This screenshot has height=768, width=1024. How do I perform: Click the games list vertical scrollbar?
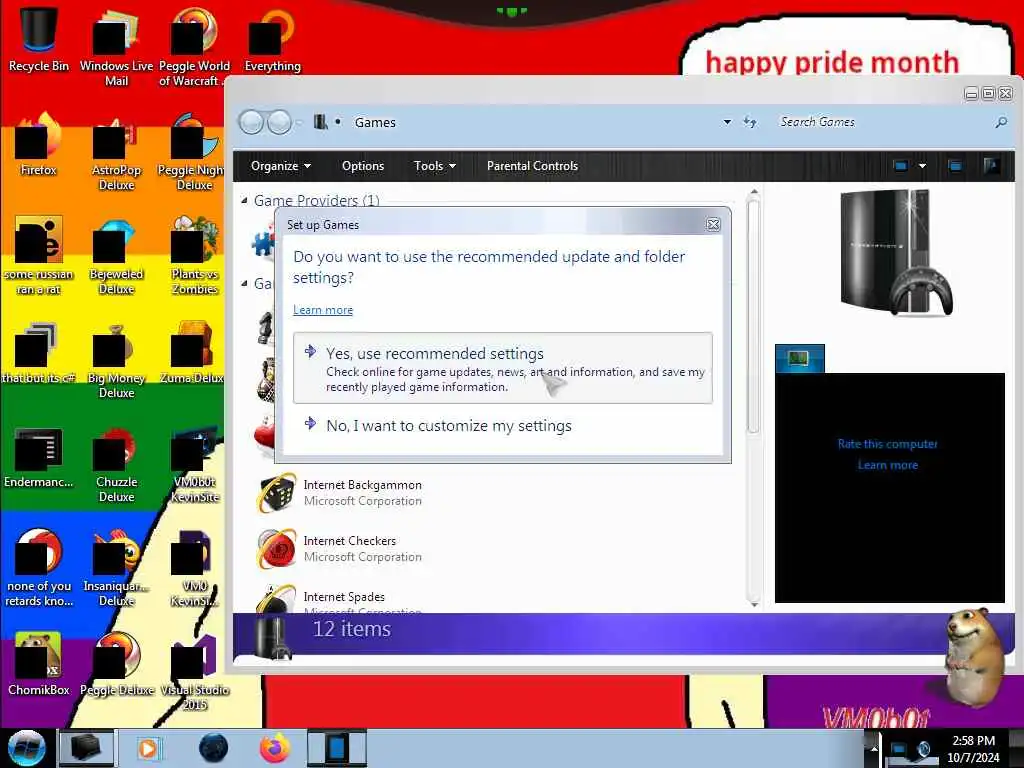[753, 317]
